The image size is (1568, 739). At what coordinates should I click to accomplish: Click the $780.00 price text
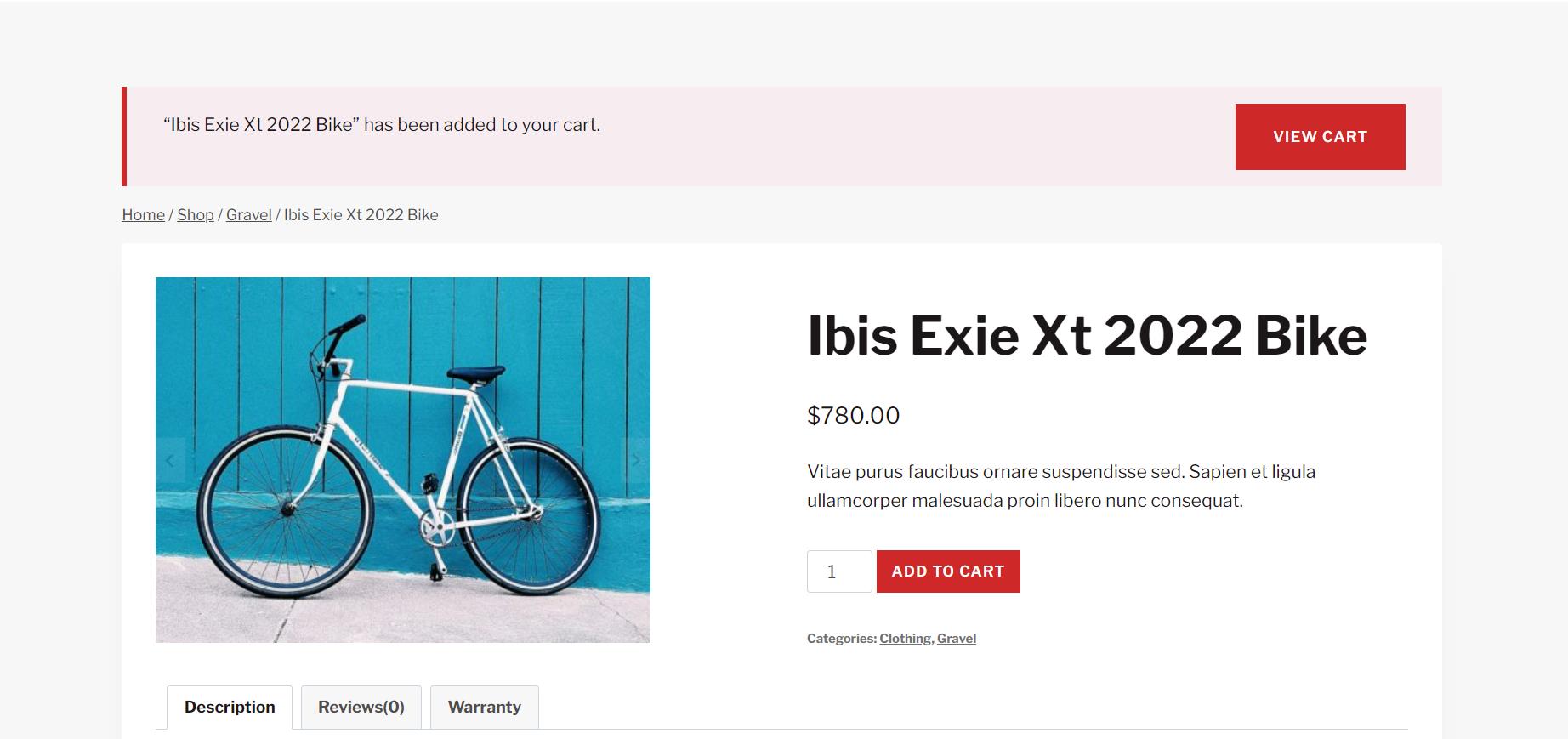coord(853,415)
